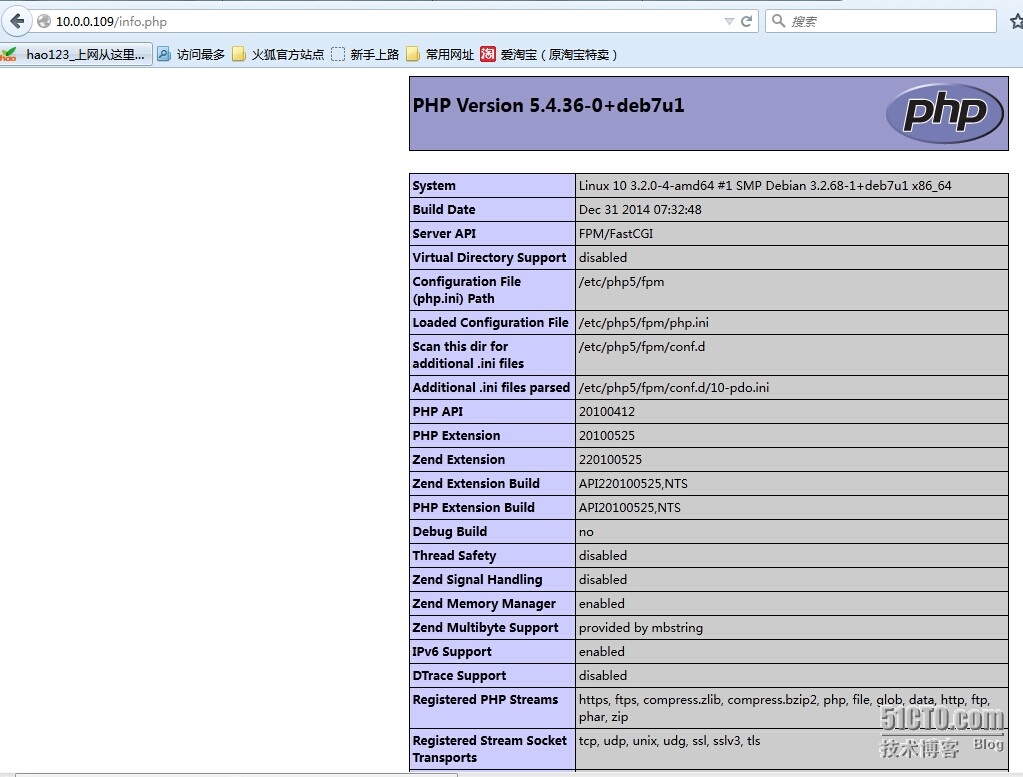Screen dimensions: 1023x777
Task: Click the tcp, udp, unix, udg, ssl value
Action: click(x=669, y=740)
